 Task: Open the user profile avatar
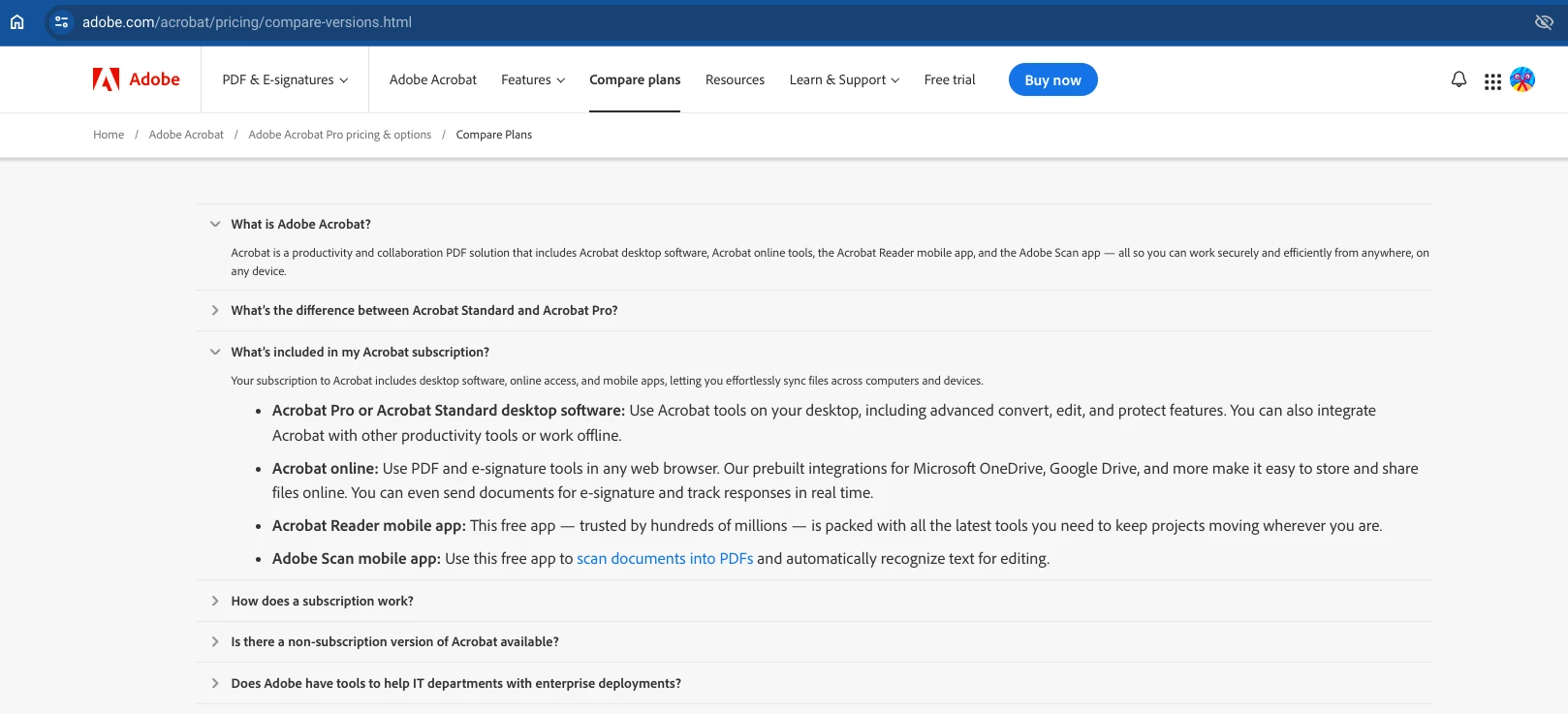pos(1522,79)
